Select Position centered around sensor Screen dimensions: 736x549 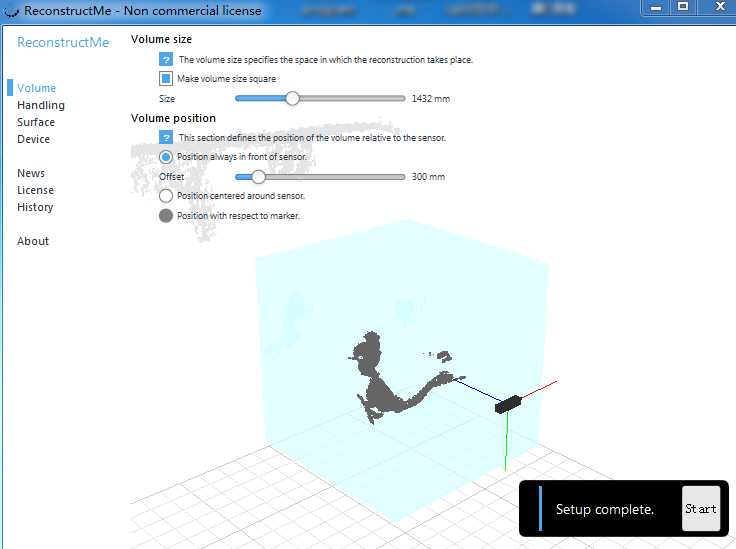[166, 196]
